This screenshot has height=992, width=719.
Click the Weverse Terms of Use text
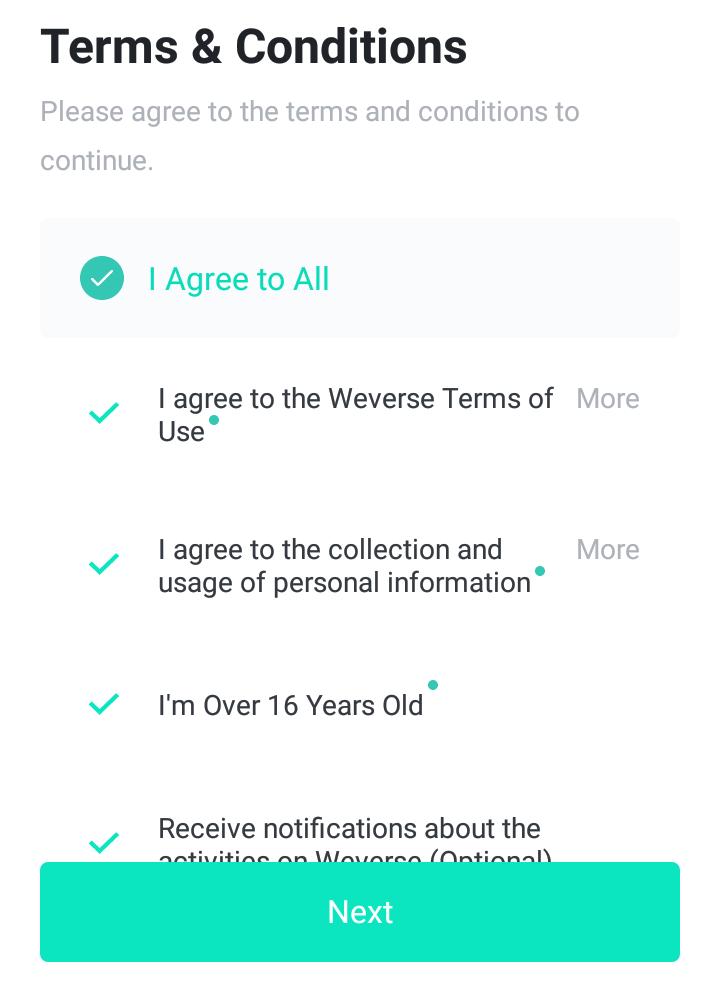coord(356,415)
